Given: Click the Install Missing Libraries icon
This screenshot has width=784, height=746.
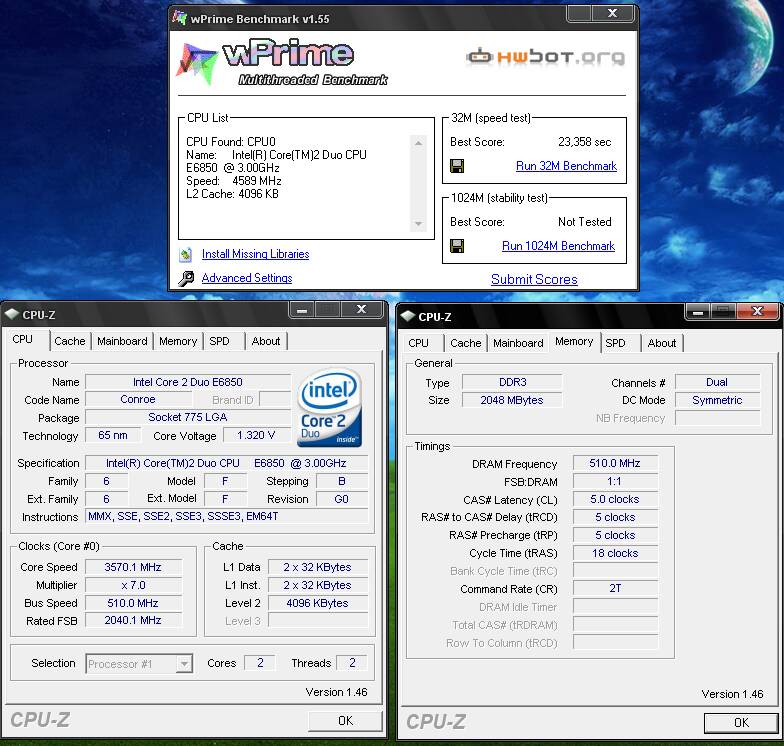Looking at the screenshot, I should [186, 254].
